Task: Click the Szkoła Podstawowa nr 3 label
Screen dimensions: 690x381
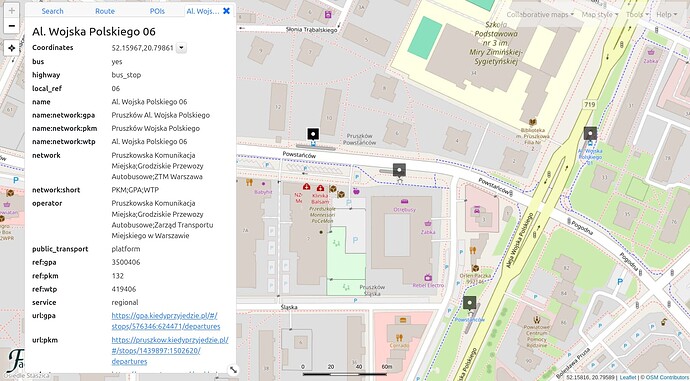Action: click(x=496, y=43)
